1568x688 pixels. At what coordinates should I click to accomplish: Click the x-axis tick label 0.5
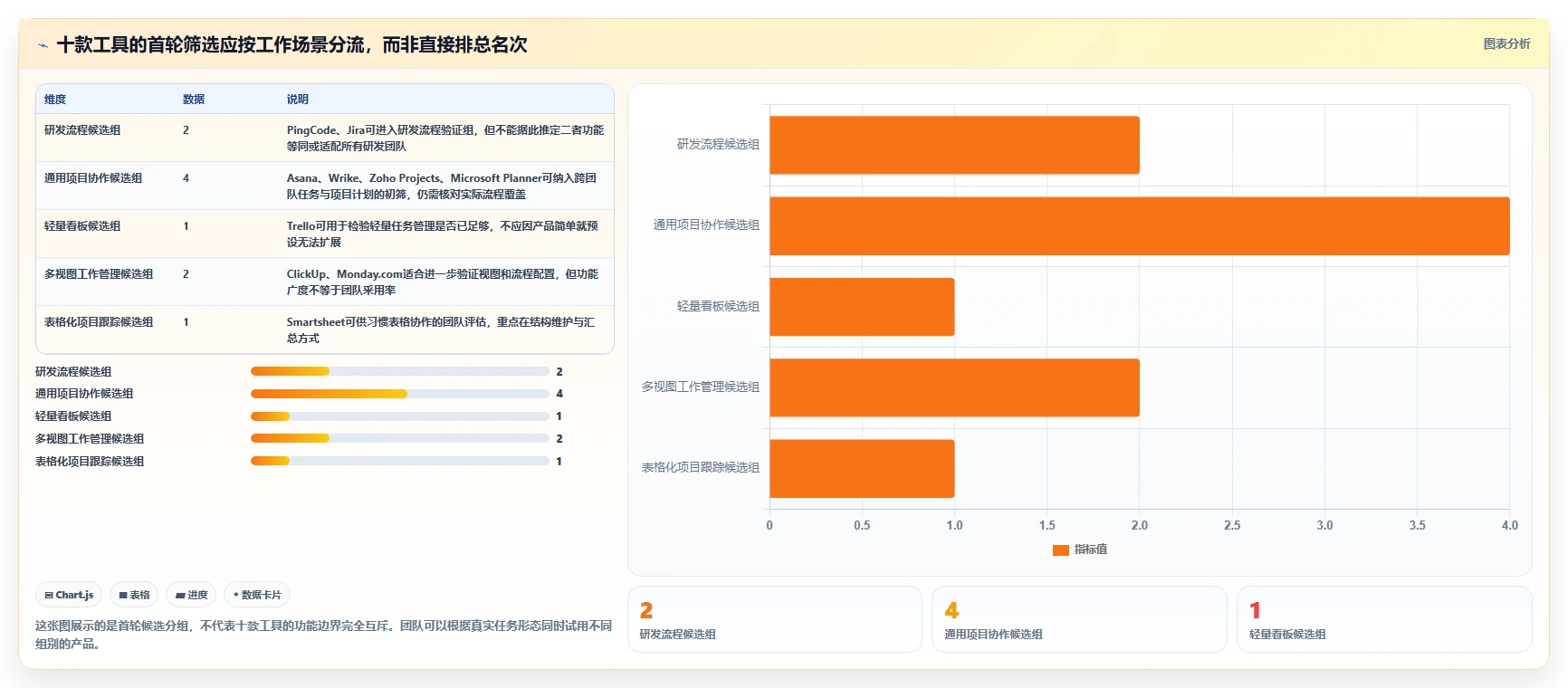tap(862, 525)
